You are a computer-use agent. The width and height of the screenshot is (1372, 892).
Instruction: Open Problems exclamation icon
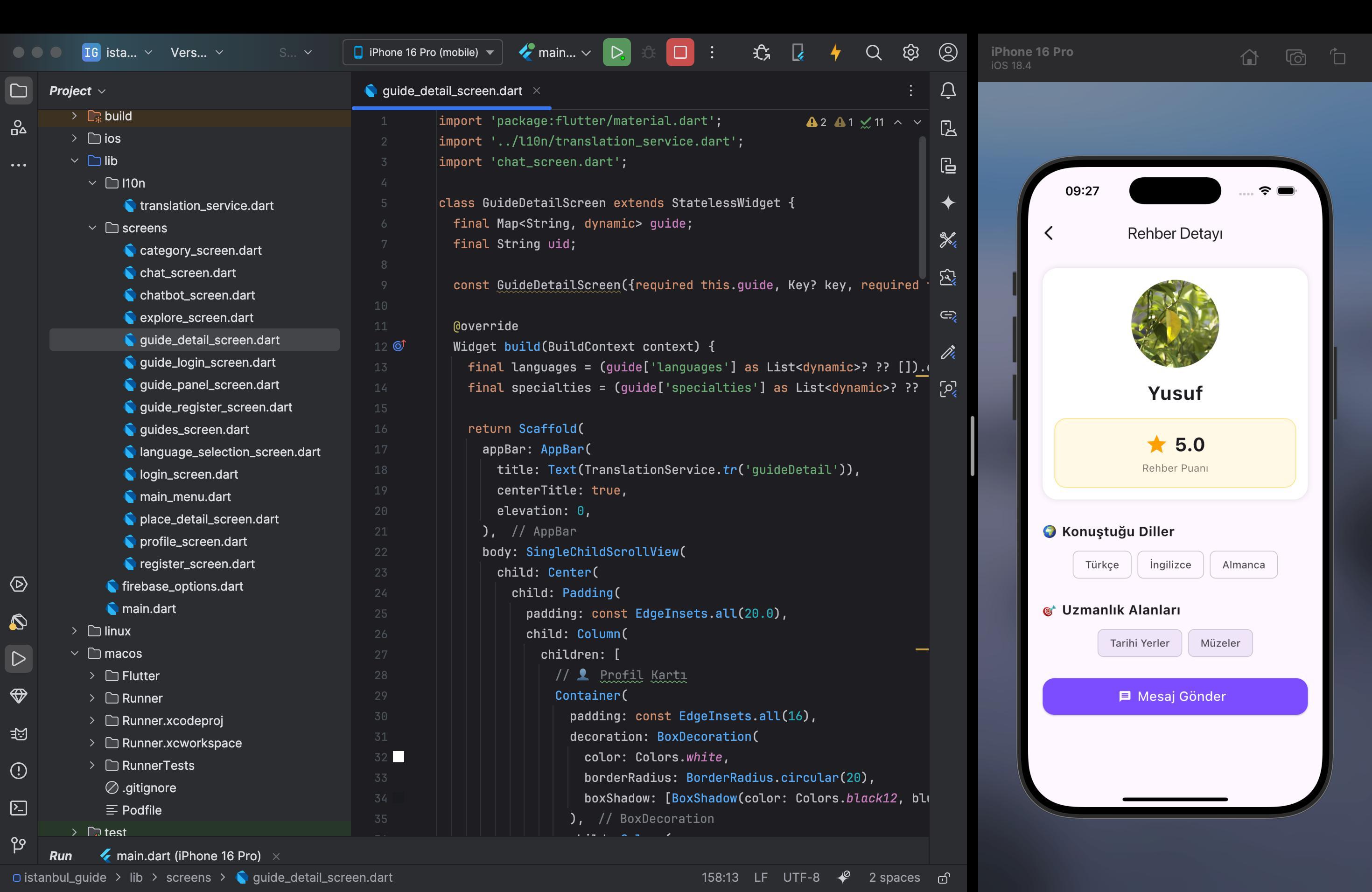[x=19, y=770]
